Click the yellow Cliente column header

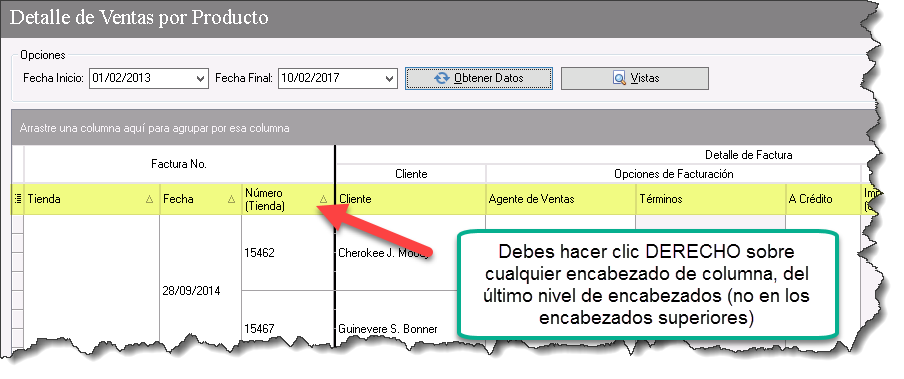tap(410, 199)
